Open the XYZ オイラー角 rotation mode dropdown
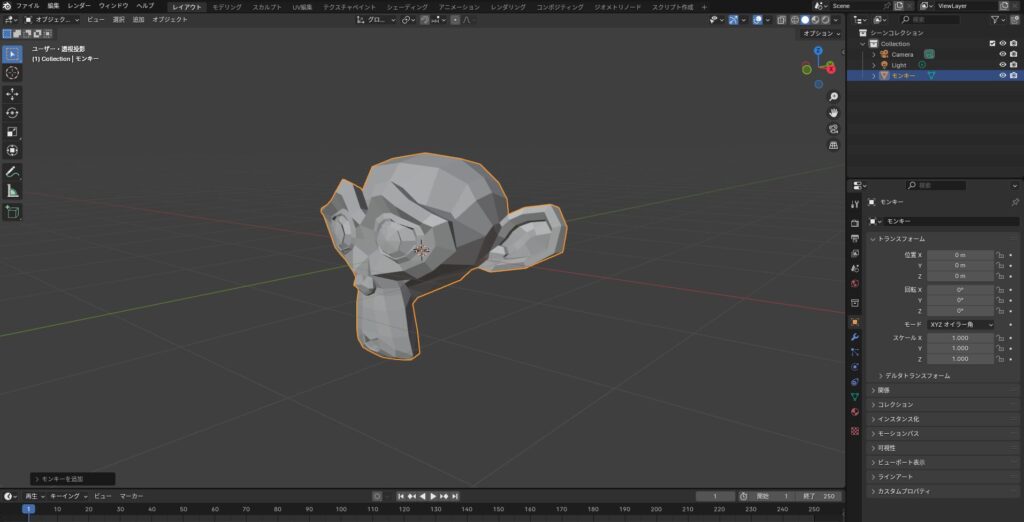1024x522 pixels. (960, 325)
